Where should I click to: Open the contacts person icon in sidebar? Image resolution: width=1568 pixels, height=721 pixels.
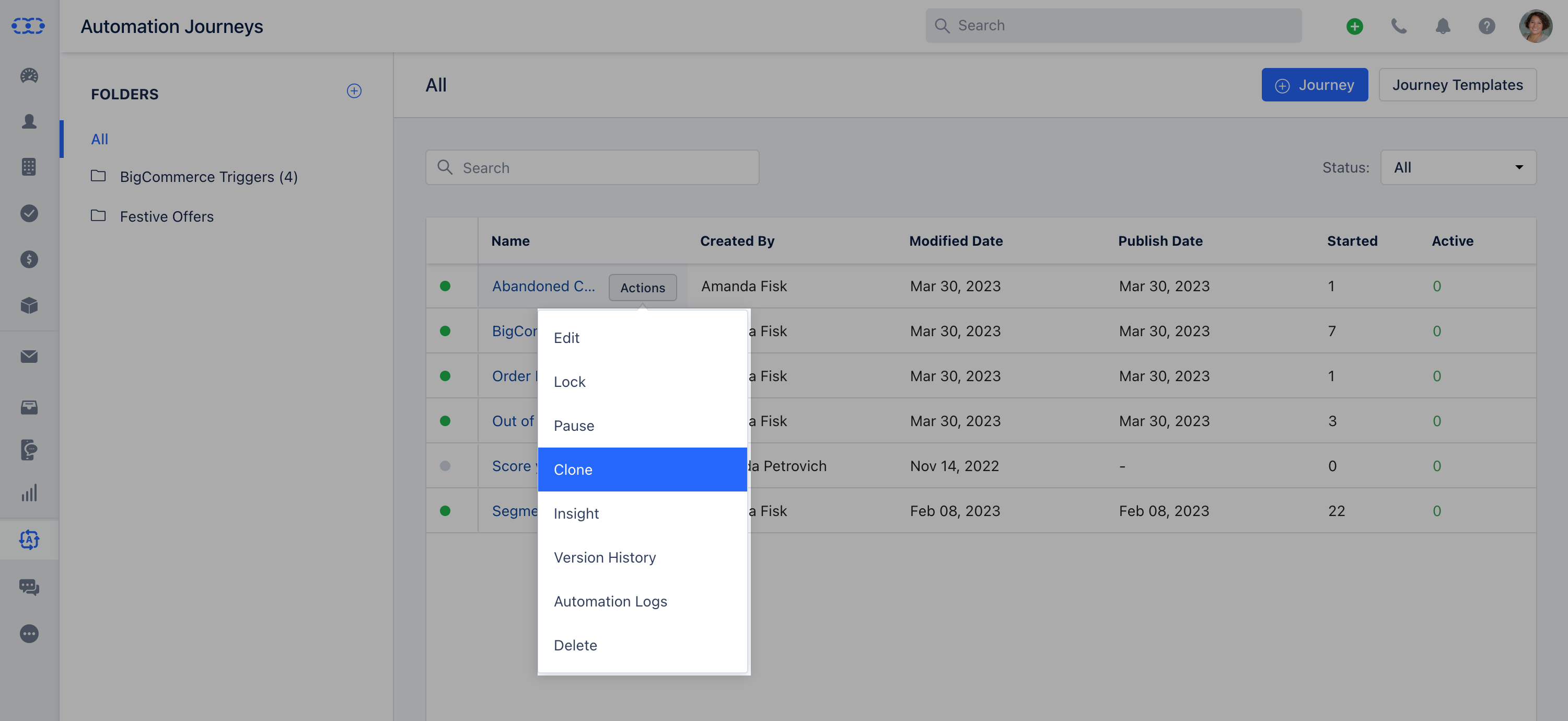pyautogui.click(x=29, y=121)
